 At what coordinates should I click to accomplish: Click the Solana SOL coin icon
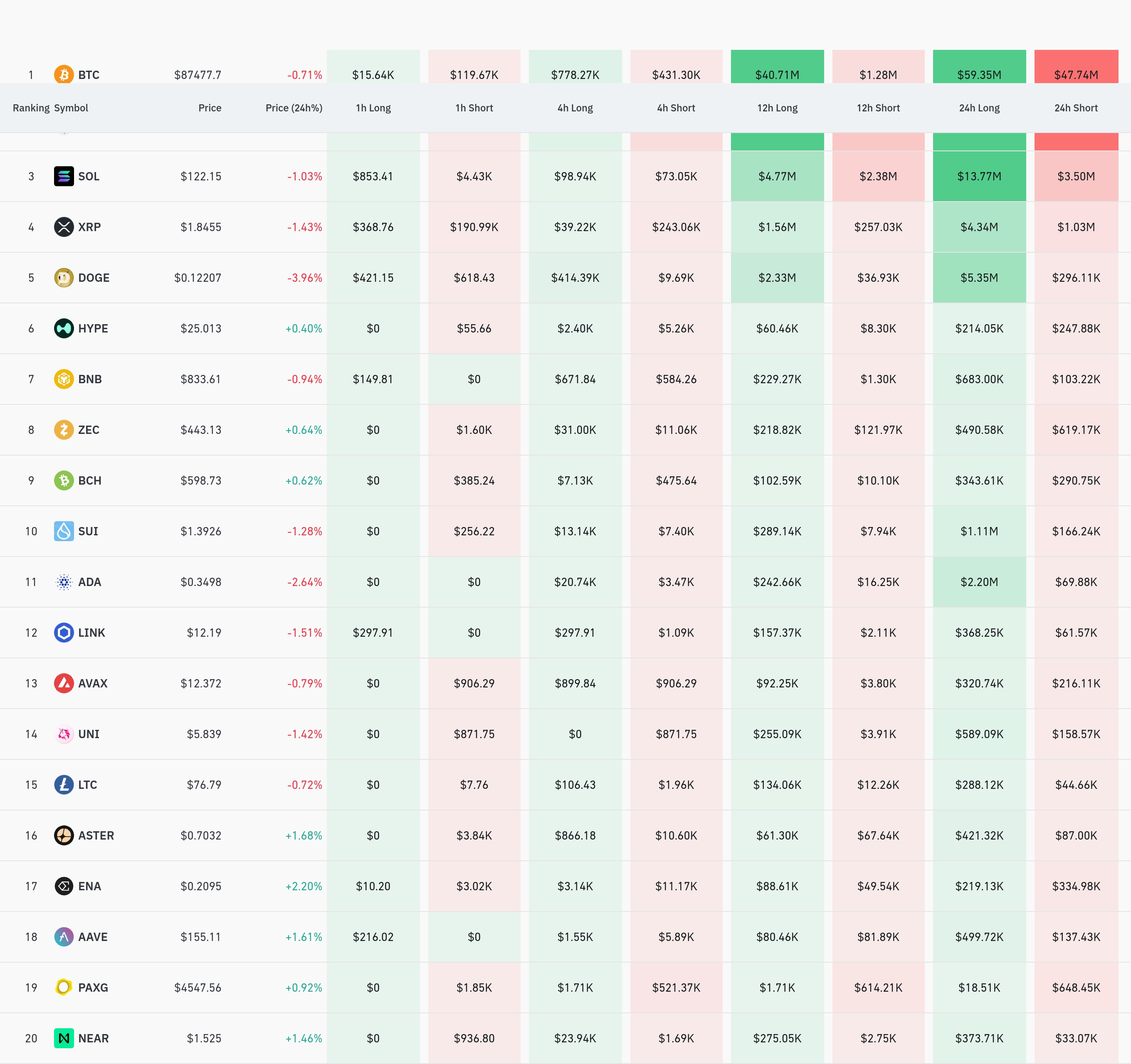[64, 176]
